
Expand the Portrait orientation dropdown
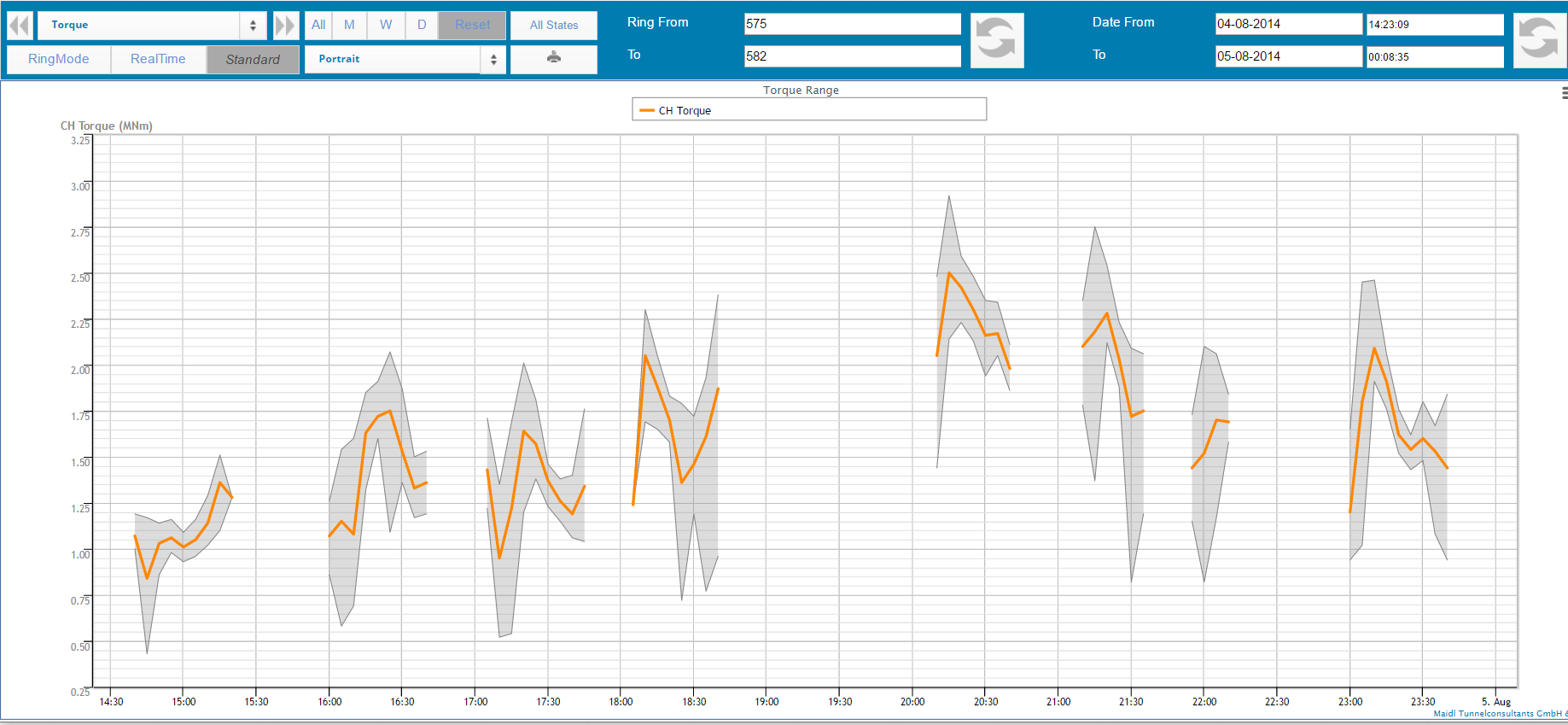coord(405,59)
